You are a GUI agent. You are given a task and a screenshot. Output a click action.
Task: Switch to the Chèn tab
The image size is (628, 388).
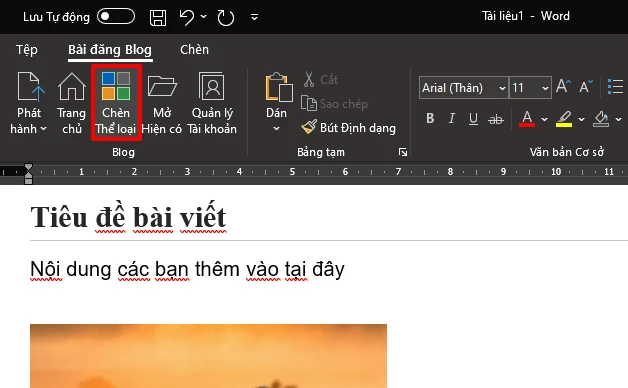(194, 50)
